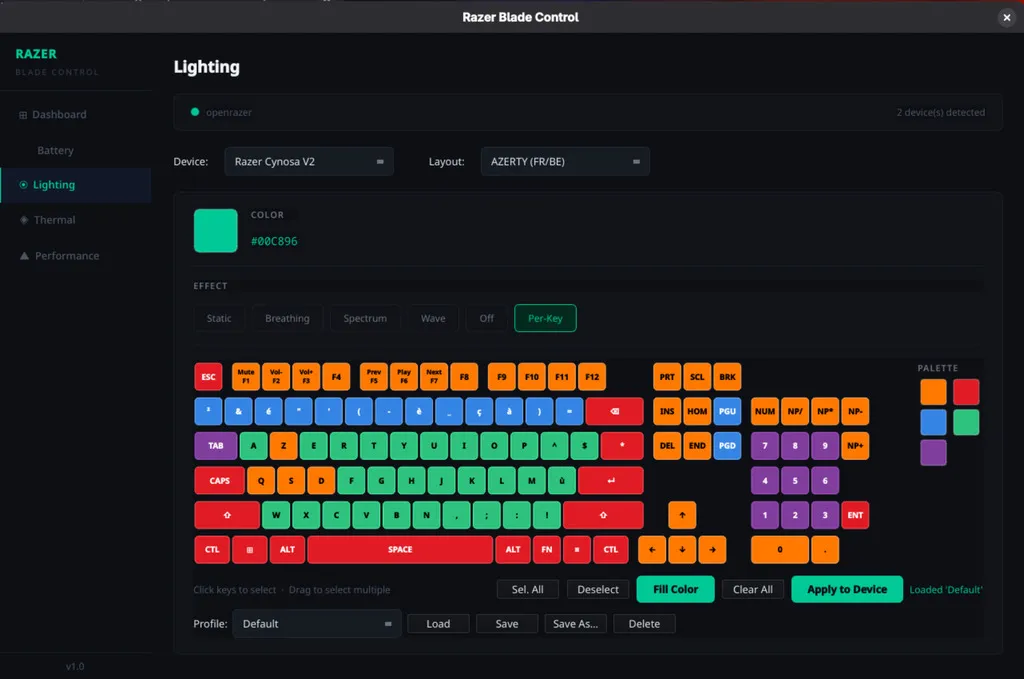The image size is (1024, 679).
Task: Select the down arrow key
Action: [682, 550]
